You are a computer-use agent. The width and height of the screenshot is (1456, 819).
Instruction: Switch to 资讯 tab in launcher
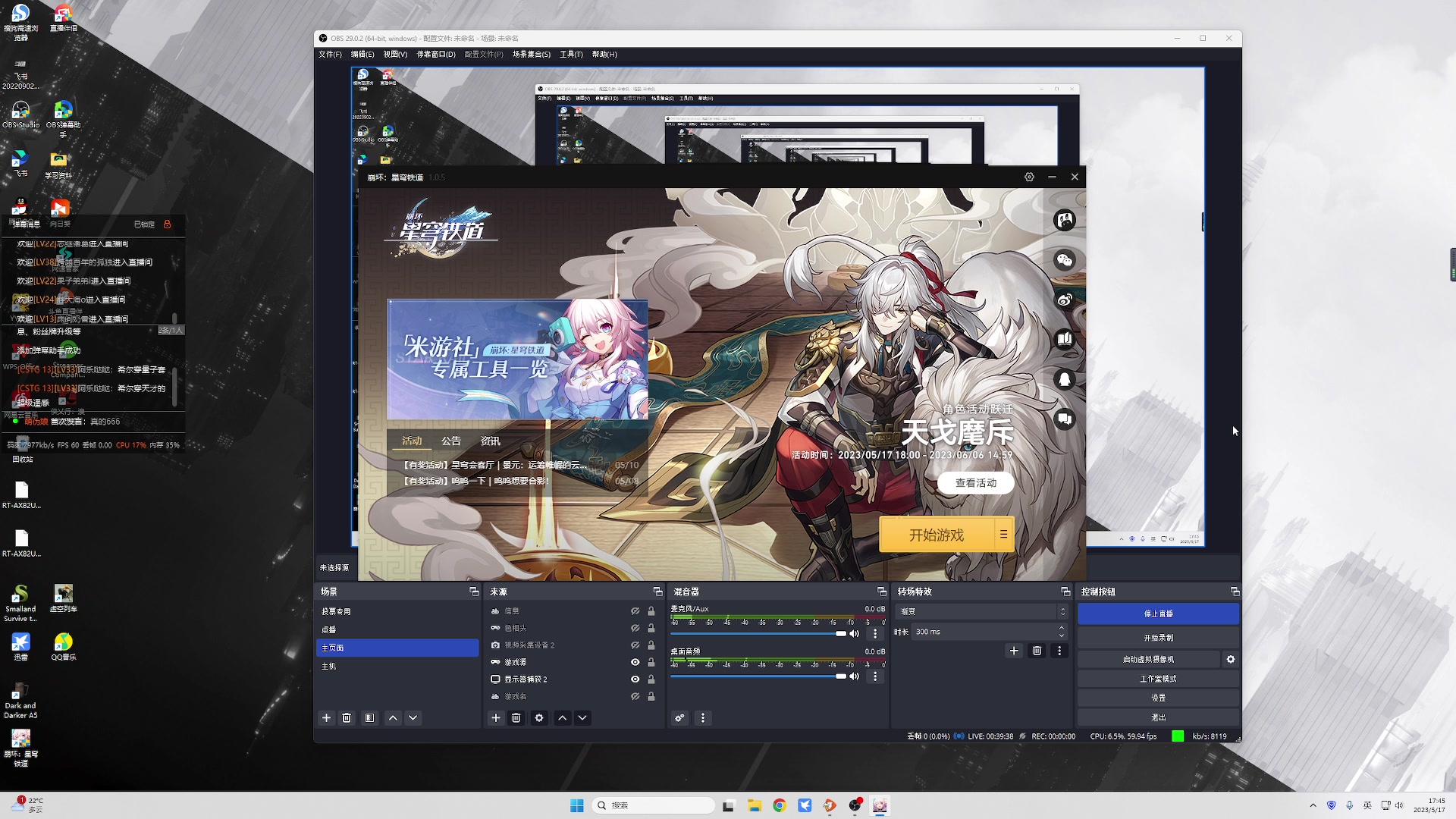pyautogui.click(x=490, y=441)
